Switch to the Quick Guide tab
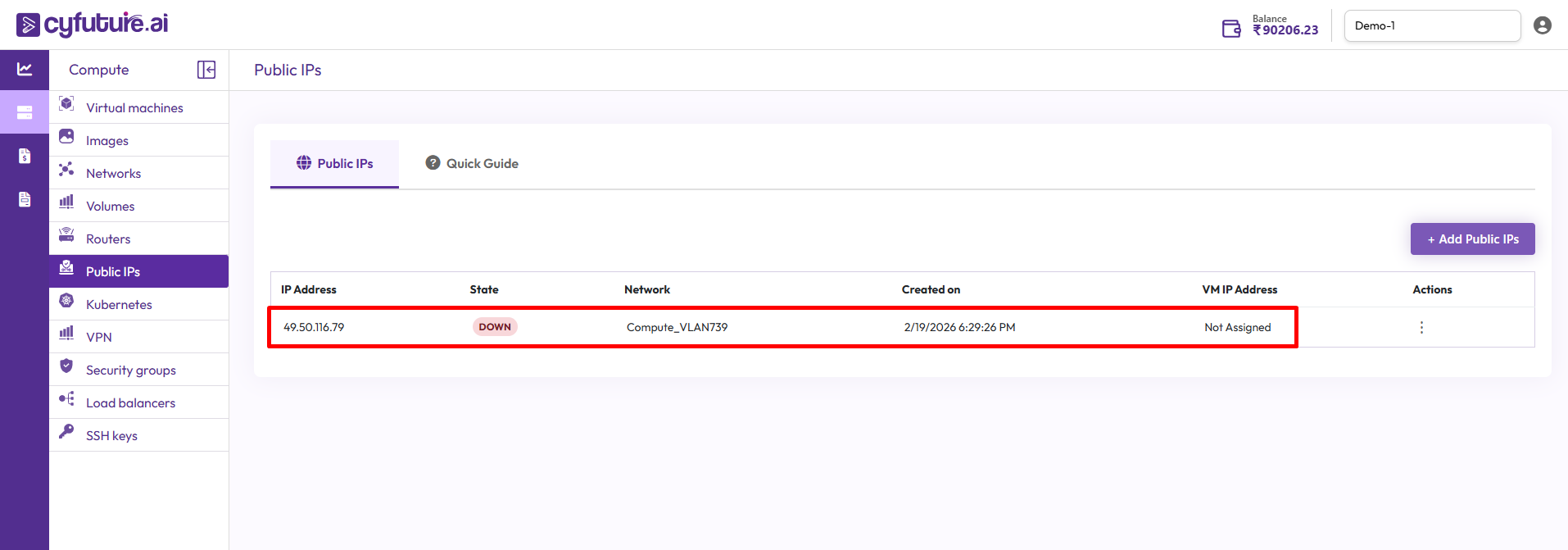This screenshot has width=1568, height=550. pyautogui.click(x=472, y=164)
